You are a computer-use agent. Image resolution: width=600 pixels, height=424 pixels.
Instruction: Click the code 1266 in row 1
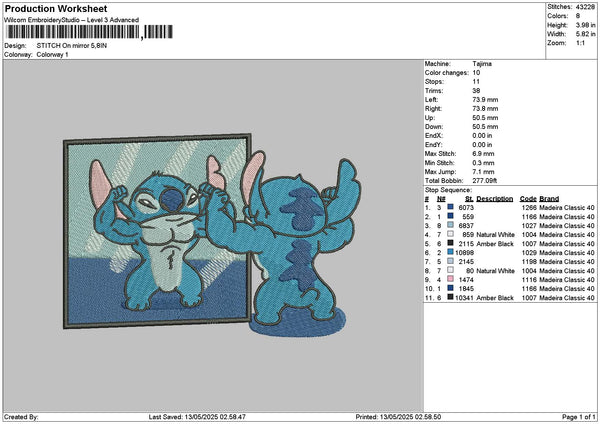click(529, 207)
